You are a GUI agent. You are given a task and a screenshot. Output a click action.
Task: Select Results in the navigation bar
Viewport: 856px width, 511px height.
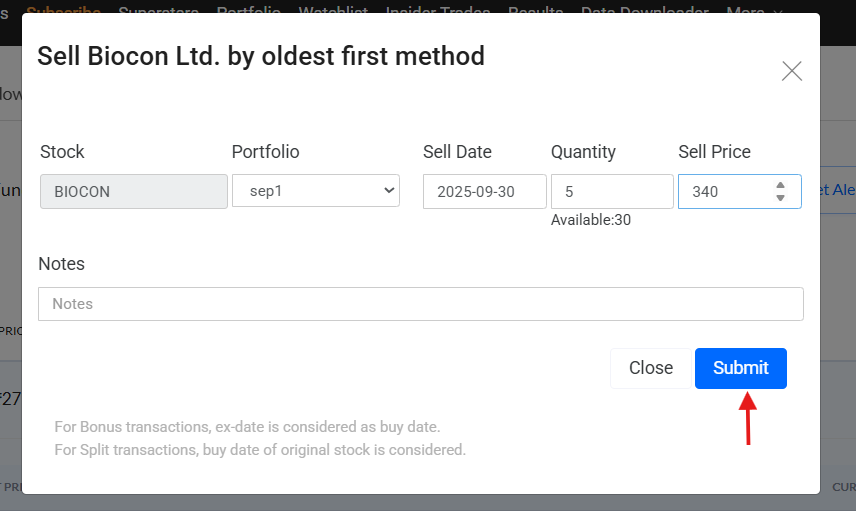point(536,8)
